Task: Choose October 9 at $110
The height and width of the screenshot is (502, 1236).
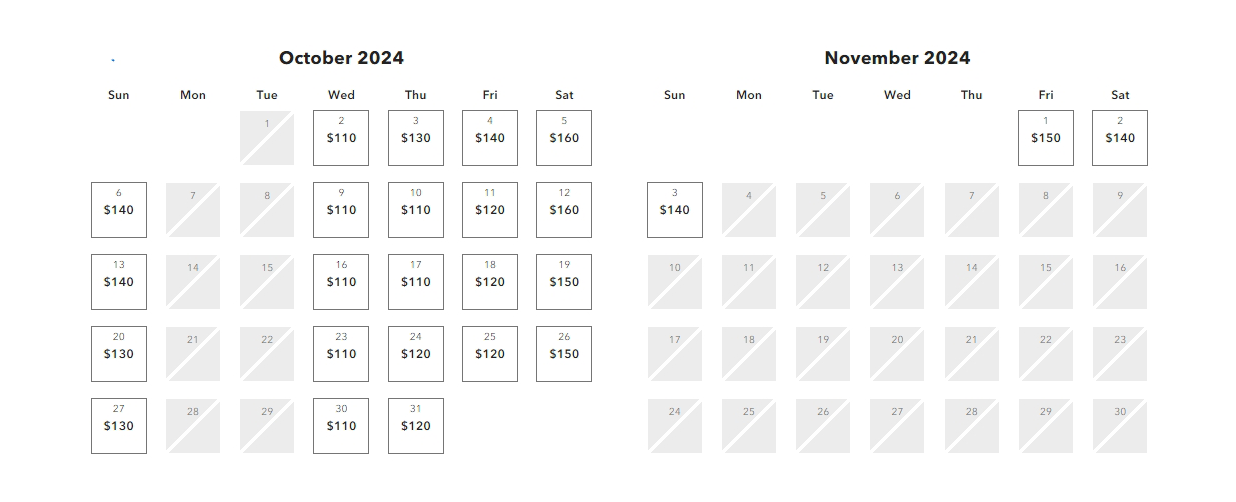Action: click(x=341, y=210)
